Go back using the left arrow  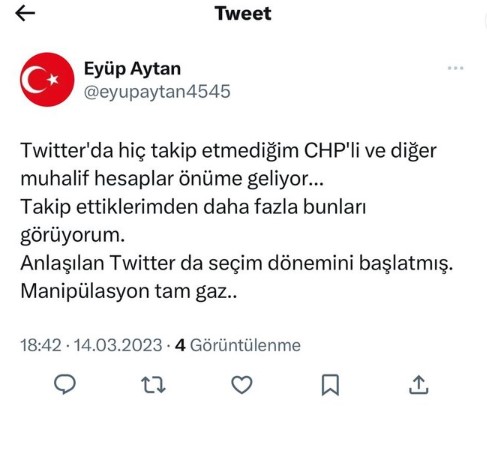(x=25, y=14)
